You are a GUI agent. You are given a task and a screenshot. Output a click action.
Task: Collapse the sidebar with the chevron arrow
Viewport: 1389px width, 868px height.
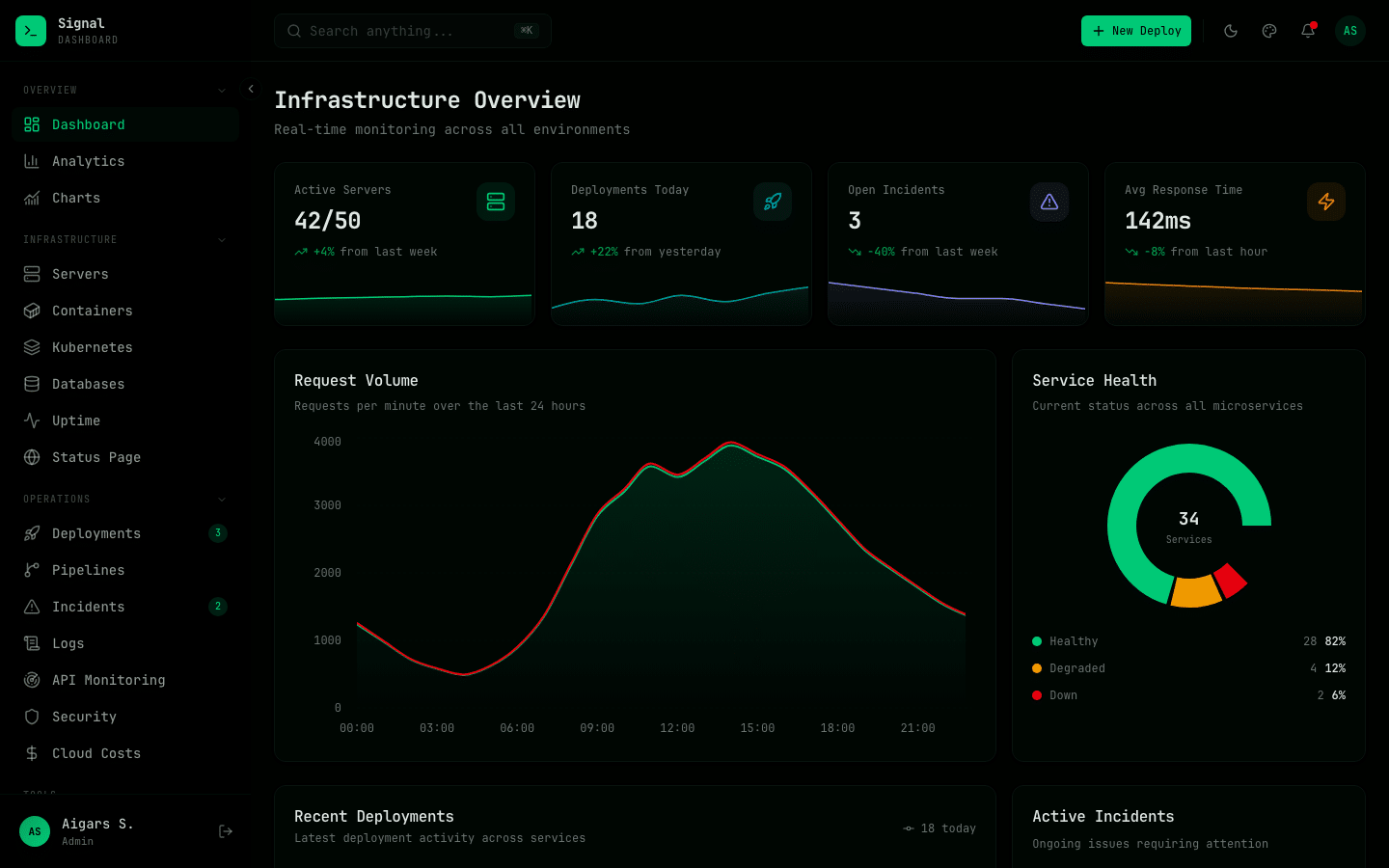pos(250,89)
